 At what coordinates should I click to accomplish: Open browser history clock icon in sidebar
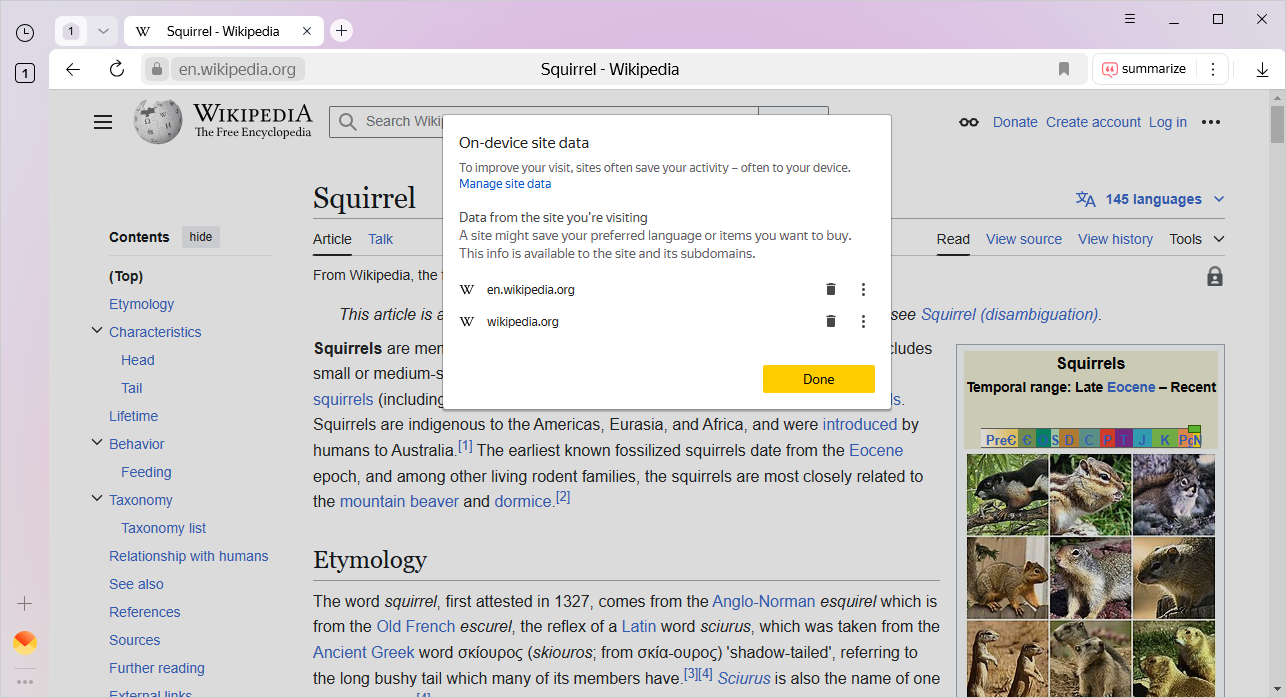tap(25, 32)
